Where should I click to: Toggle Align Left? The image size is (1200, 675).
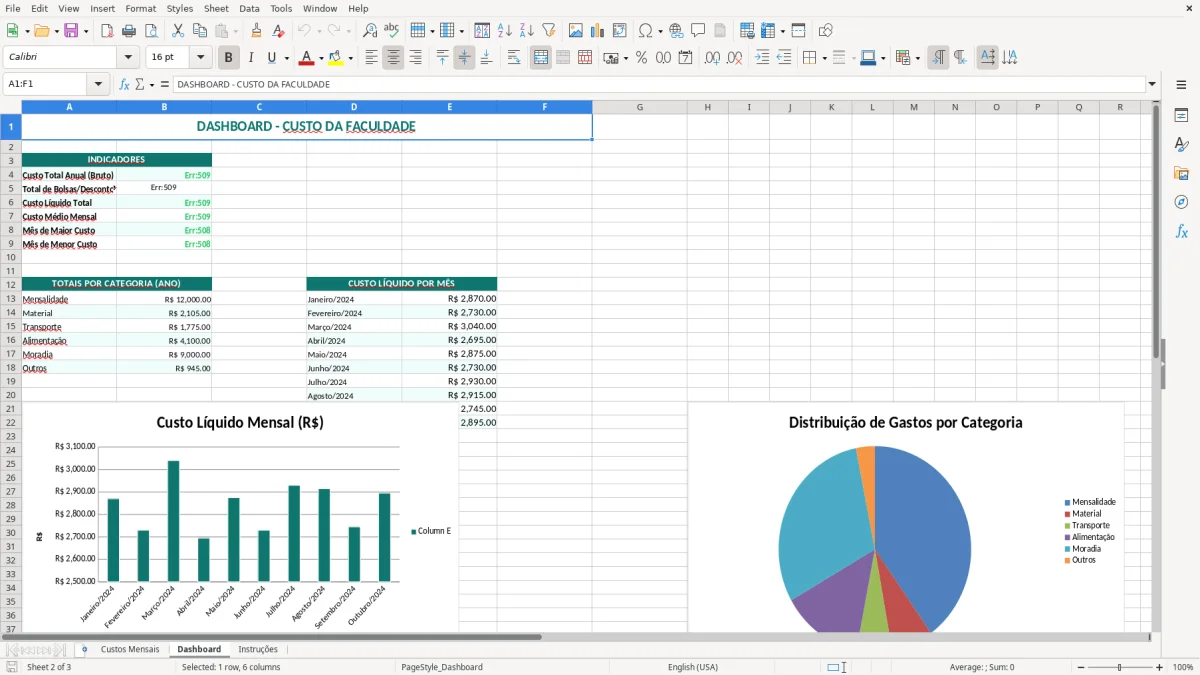(372, 58)
